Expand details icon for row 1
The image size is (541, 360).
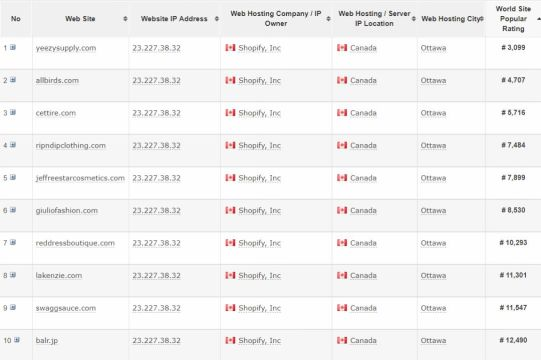[x=13, y=47]
